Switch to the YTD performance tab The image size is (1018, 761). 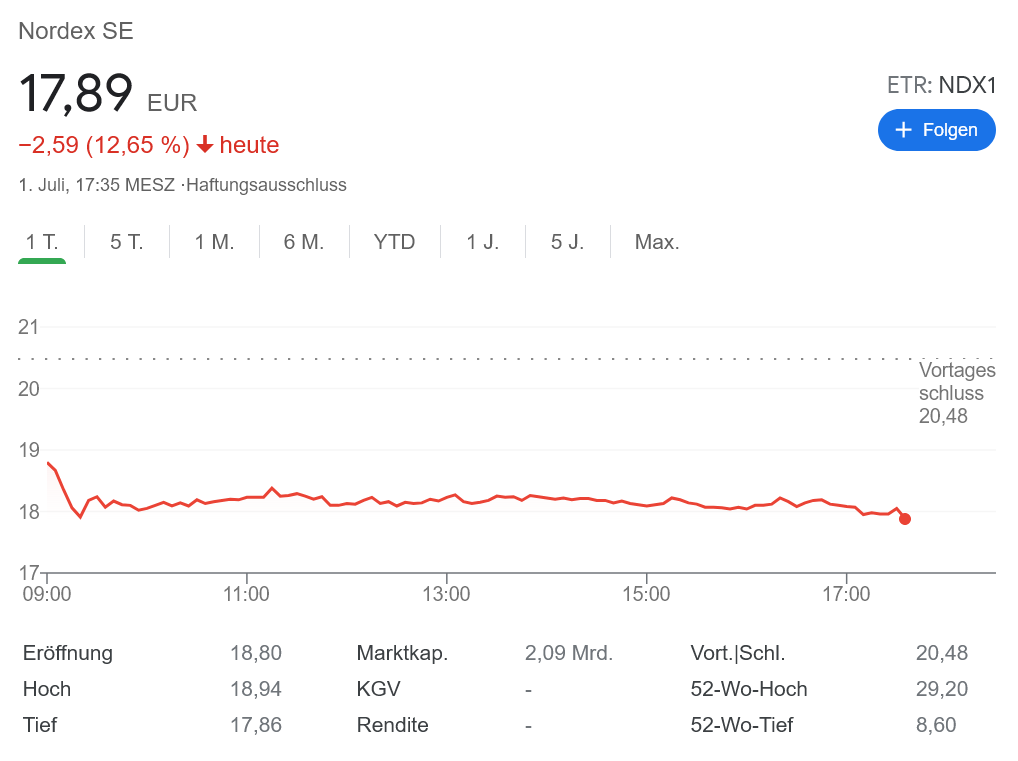click(394, 241)
